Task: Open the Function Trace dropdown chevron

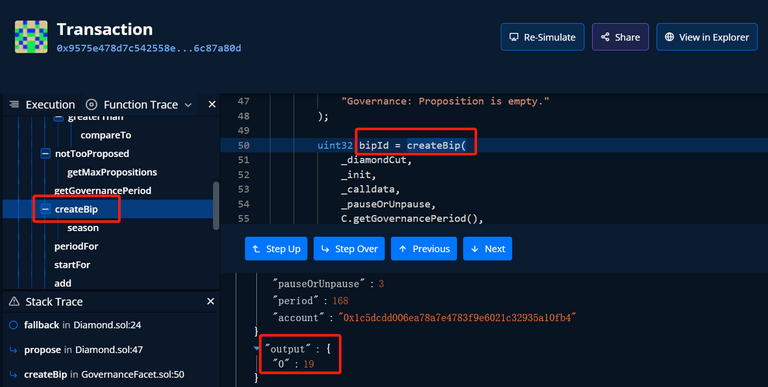Action: click(x=188, y=105)
